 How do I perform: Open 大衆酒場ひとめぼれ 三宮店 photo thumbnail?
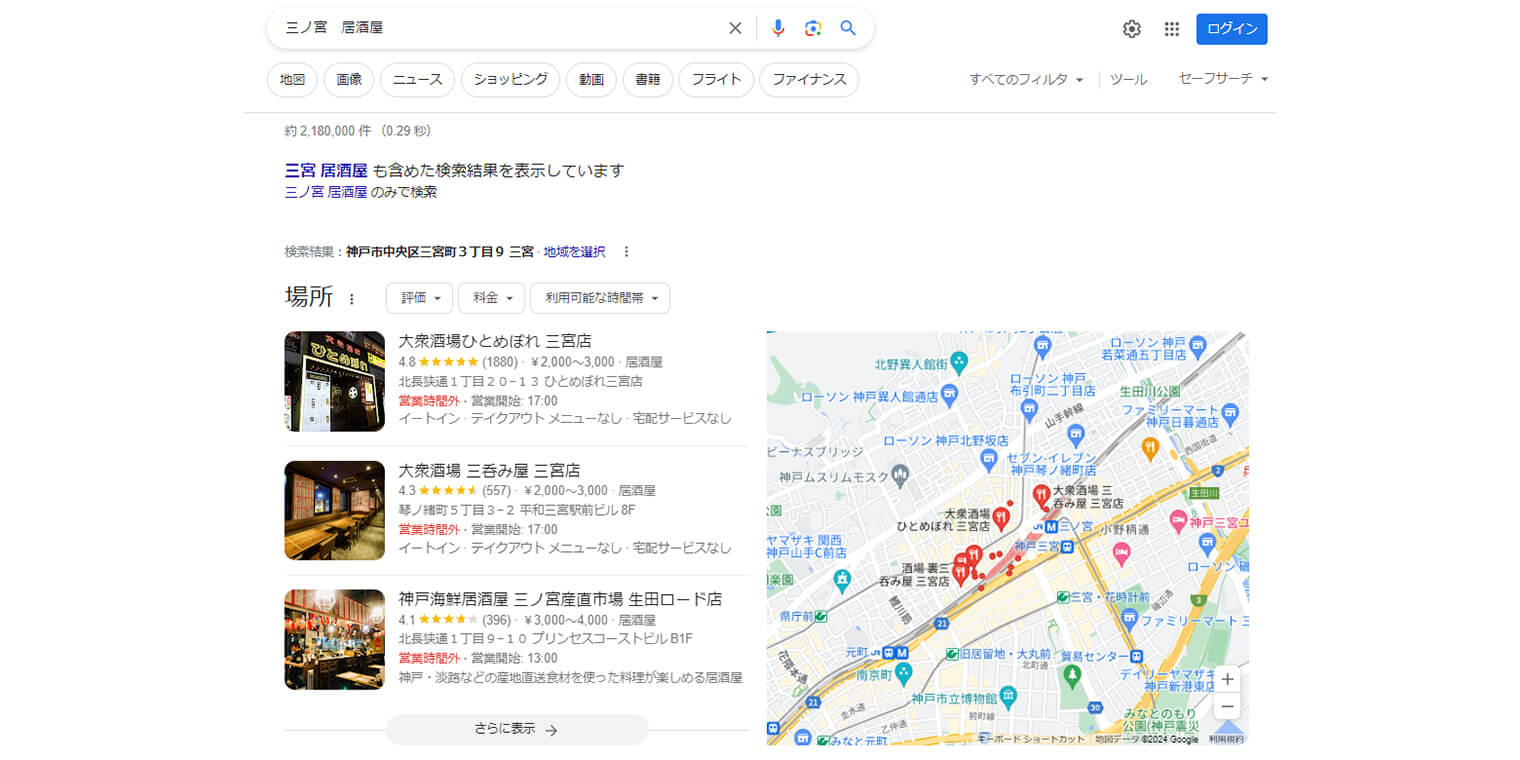[x=334, y=381]
